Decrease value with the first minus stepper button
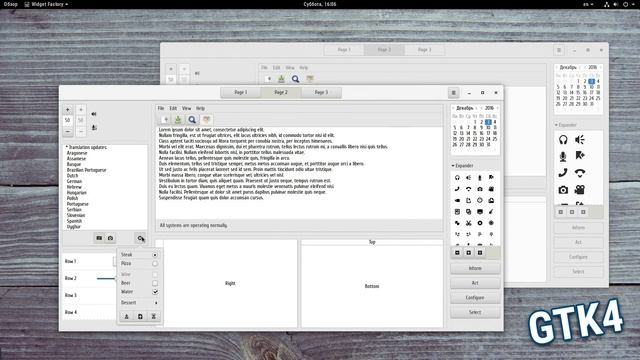The image size is (640, 360). click(x=68, y=132)
